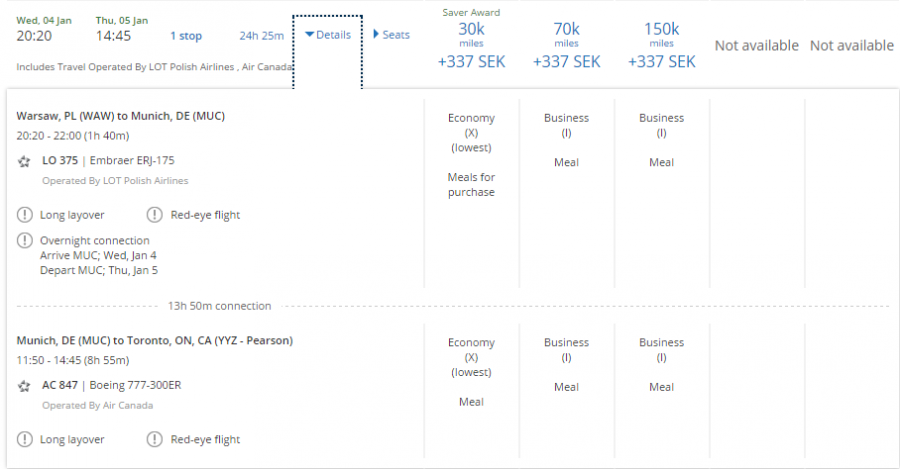This screenshot has height=469, width=900.
Task: Click Long layover warning icon for Munich–Toronto flight
Action: 25,439
